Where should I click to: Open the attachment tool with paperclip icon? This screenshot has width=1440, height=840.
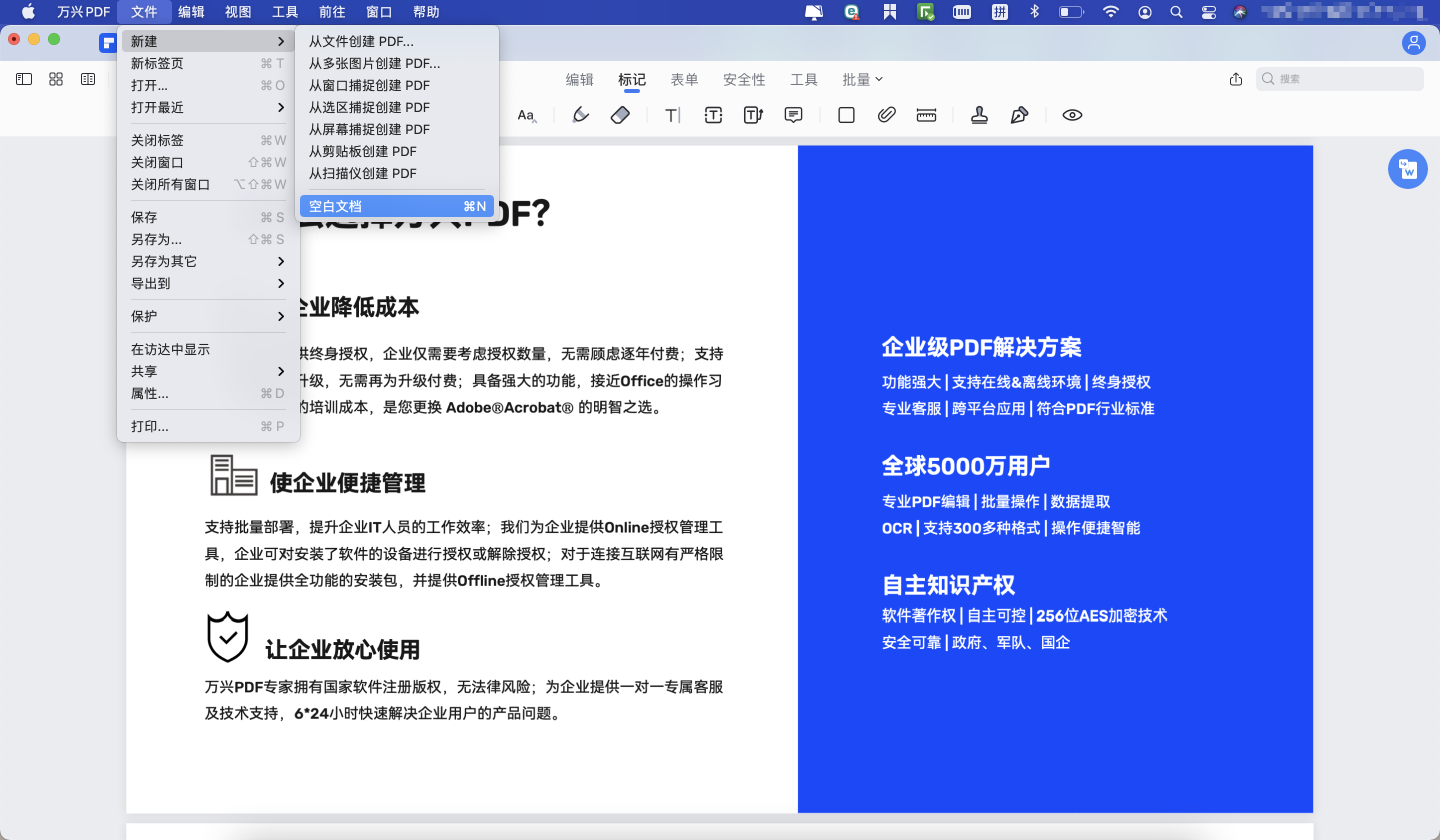click(x=886, y=115)
